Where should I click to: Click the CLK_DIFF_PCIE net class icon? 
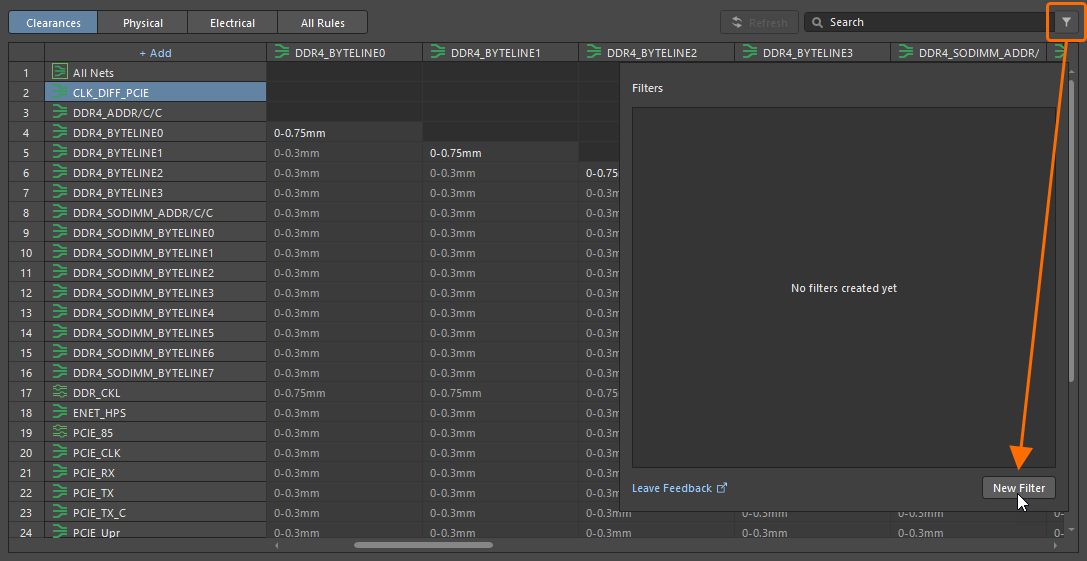(59, 93)
